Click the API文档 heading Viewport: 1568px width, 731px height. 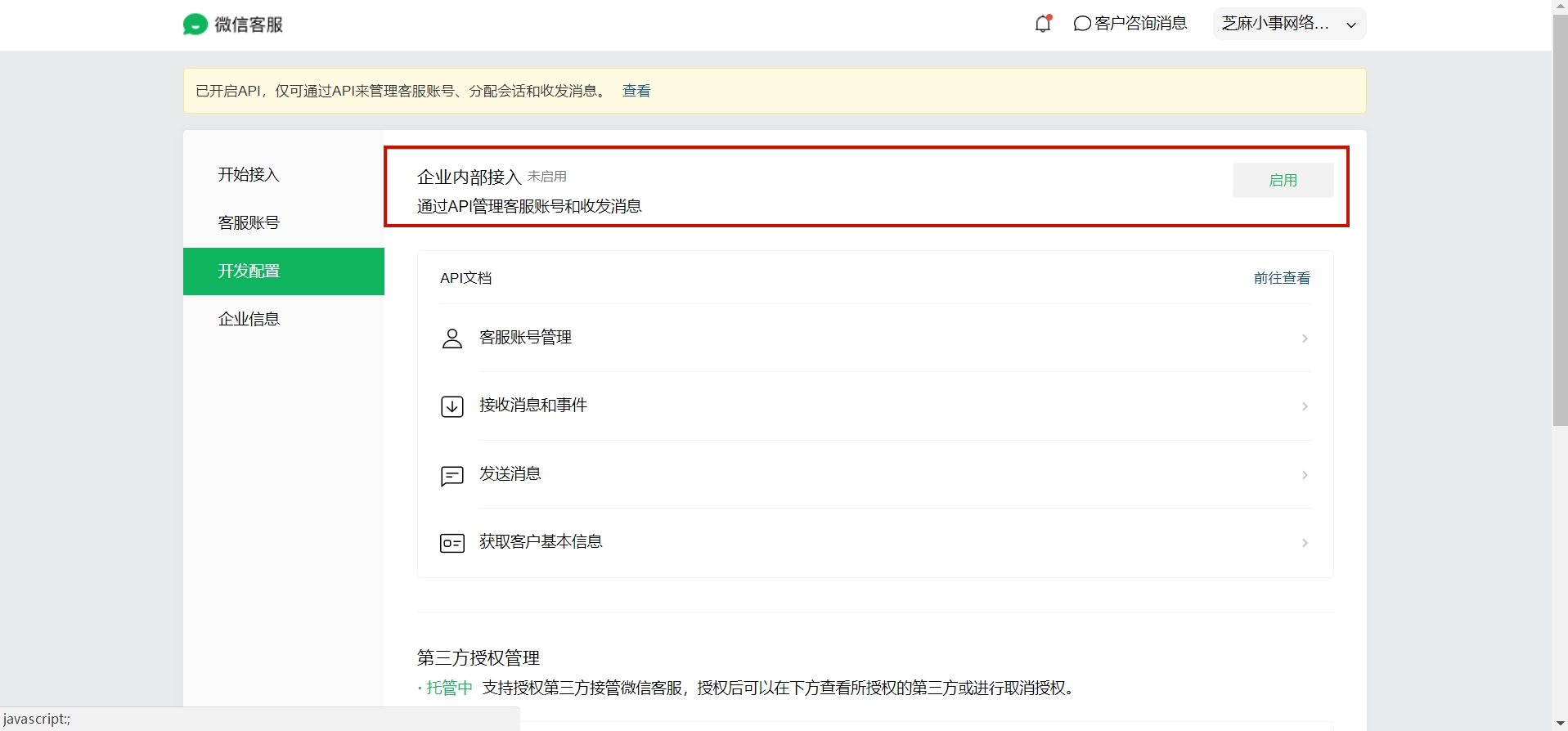pos(466,278)
